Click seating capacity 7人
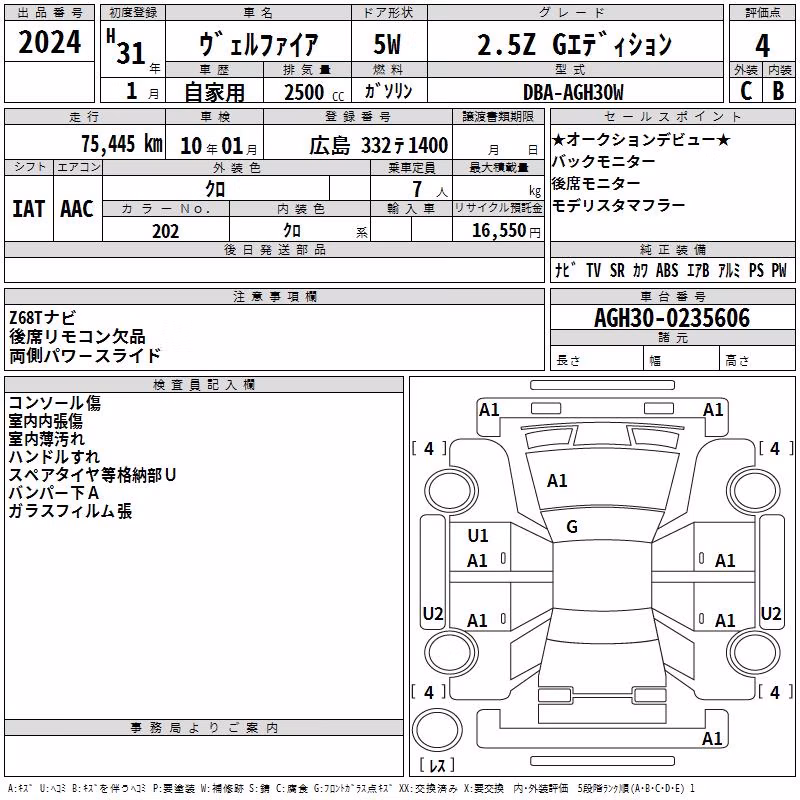 430,189
